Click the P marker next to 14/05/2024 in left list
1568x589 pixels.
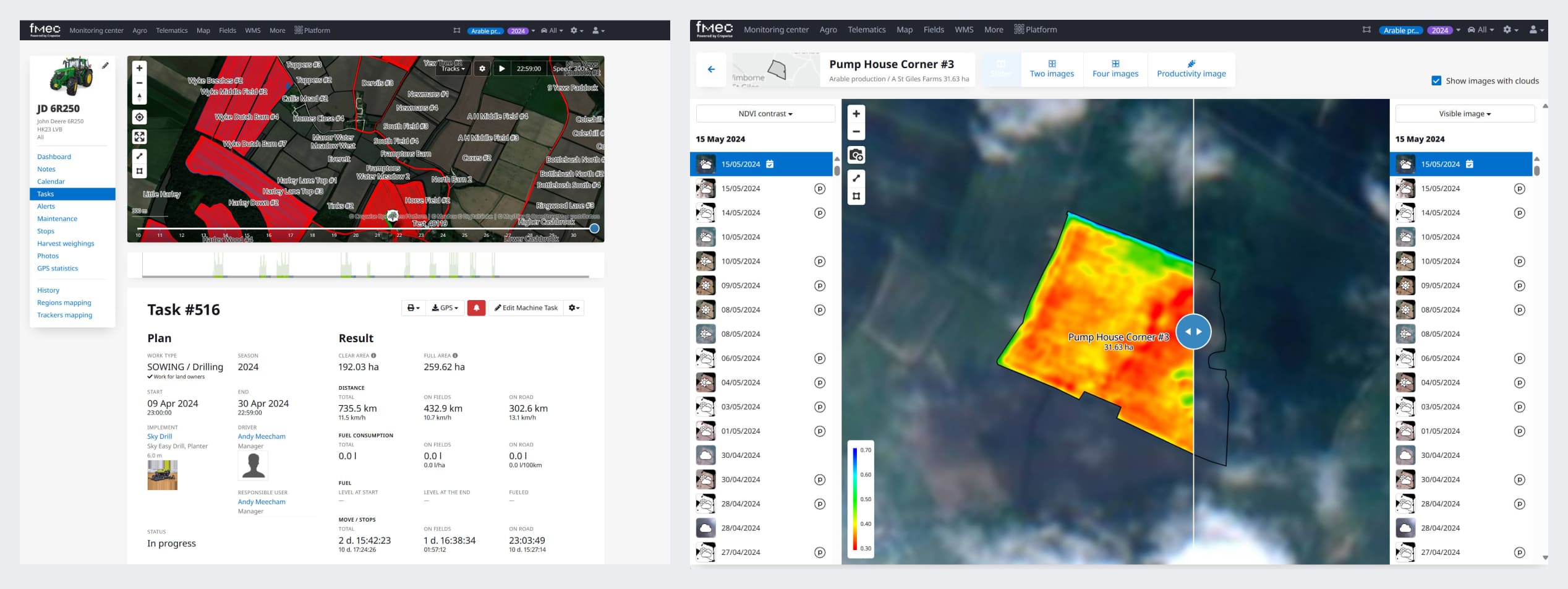(x=819, y=213)
